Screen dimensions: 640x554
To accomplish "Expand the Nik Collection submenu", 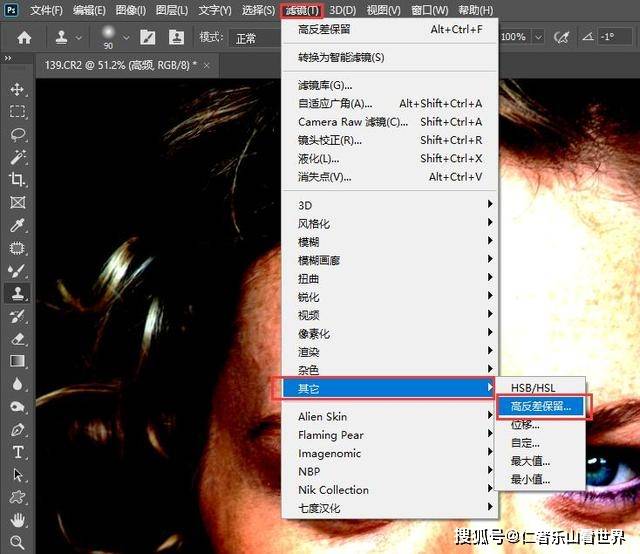I will [390, 489].
